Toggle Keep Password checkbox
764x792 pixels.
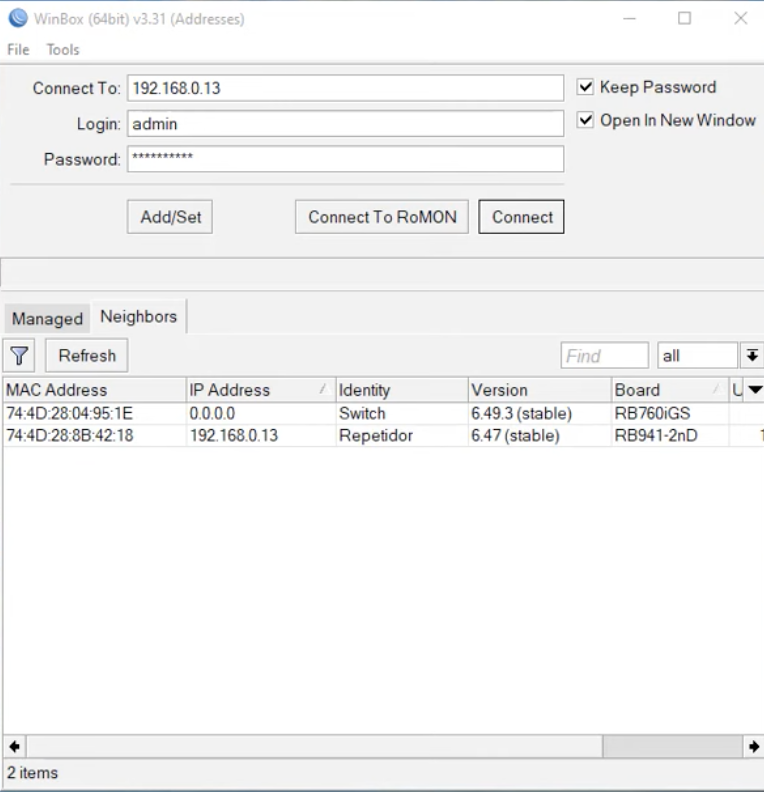[585, 87]
